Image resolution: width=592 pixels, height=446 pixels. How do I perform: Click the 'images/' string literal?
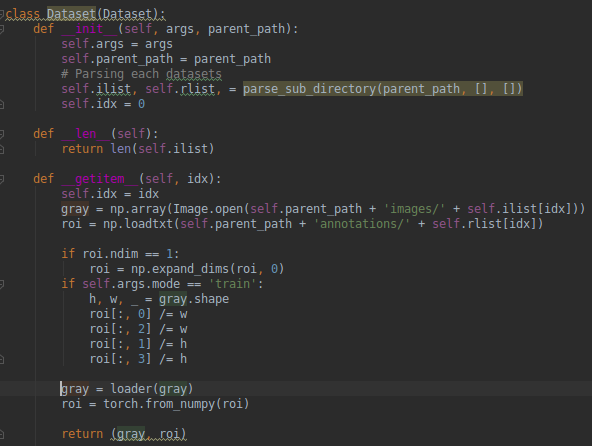415,209
